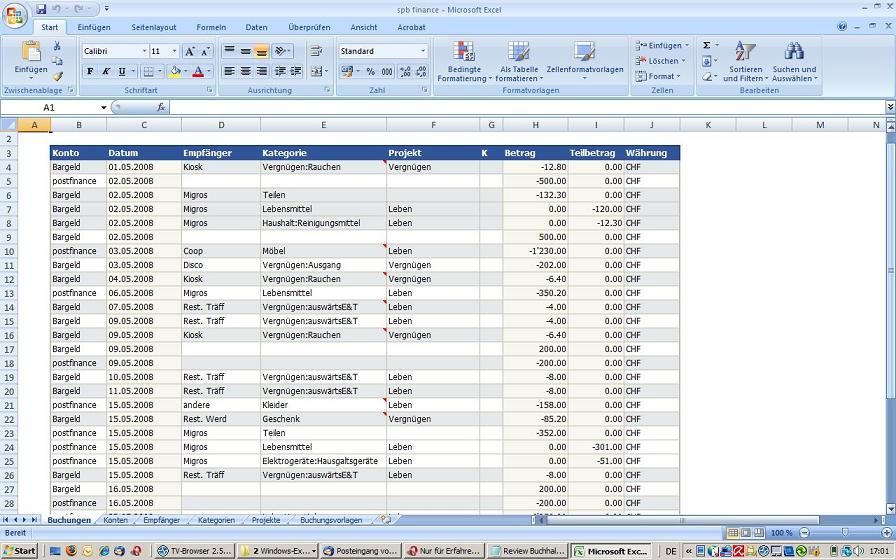Cut selection with scissors icon
The width and height of the screenshot is (896, 560).
(x=57, y=46)
